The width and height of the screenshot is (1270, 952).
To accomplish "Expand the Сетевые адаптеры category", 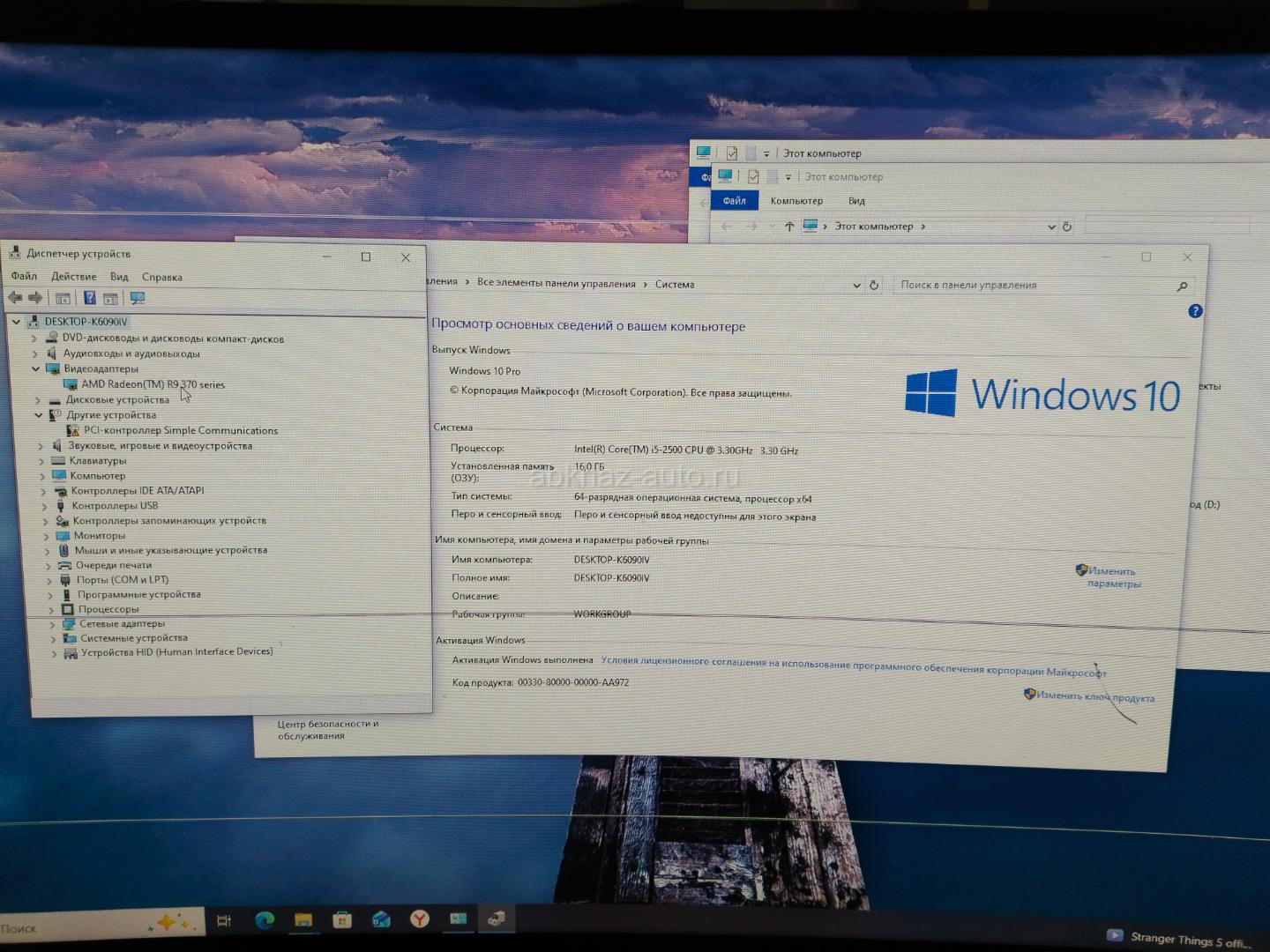I will (52, 624).
